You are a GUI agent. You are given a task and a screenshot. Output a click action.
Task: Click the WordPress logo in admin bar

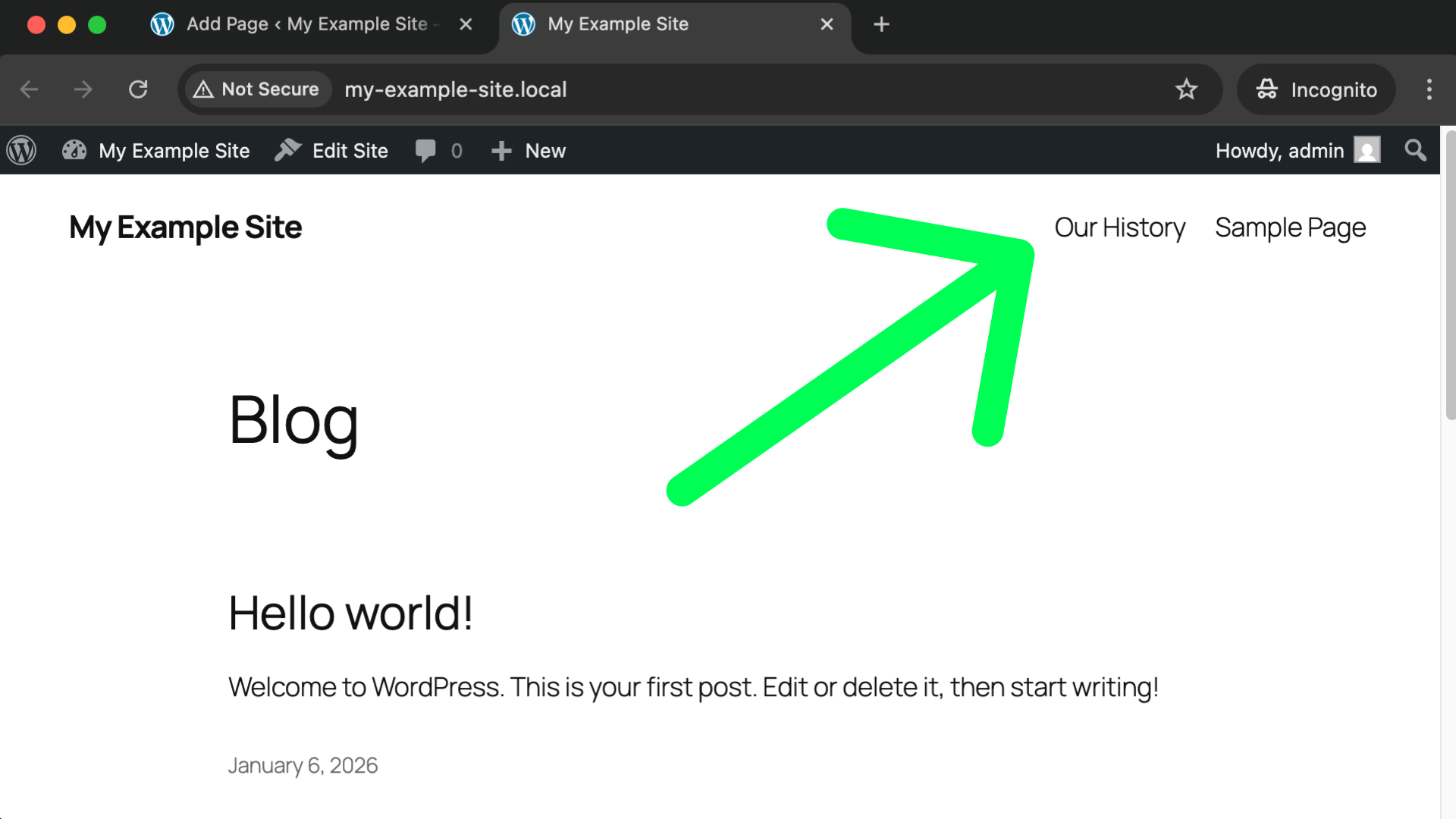[21, 150]
